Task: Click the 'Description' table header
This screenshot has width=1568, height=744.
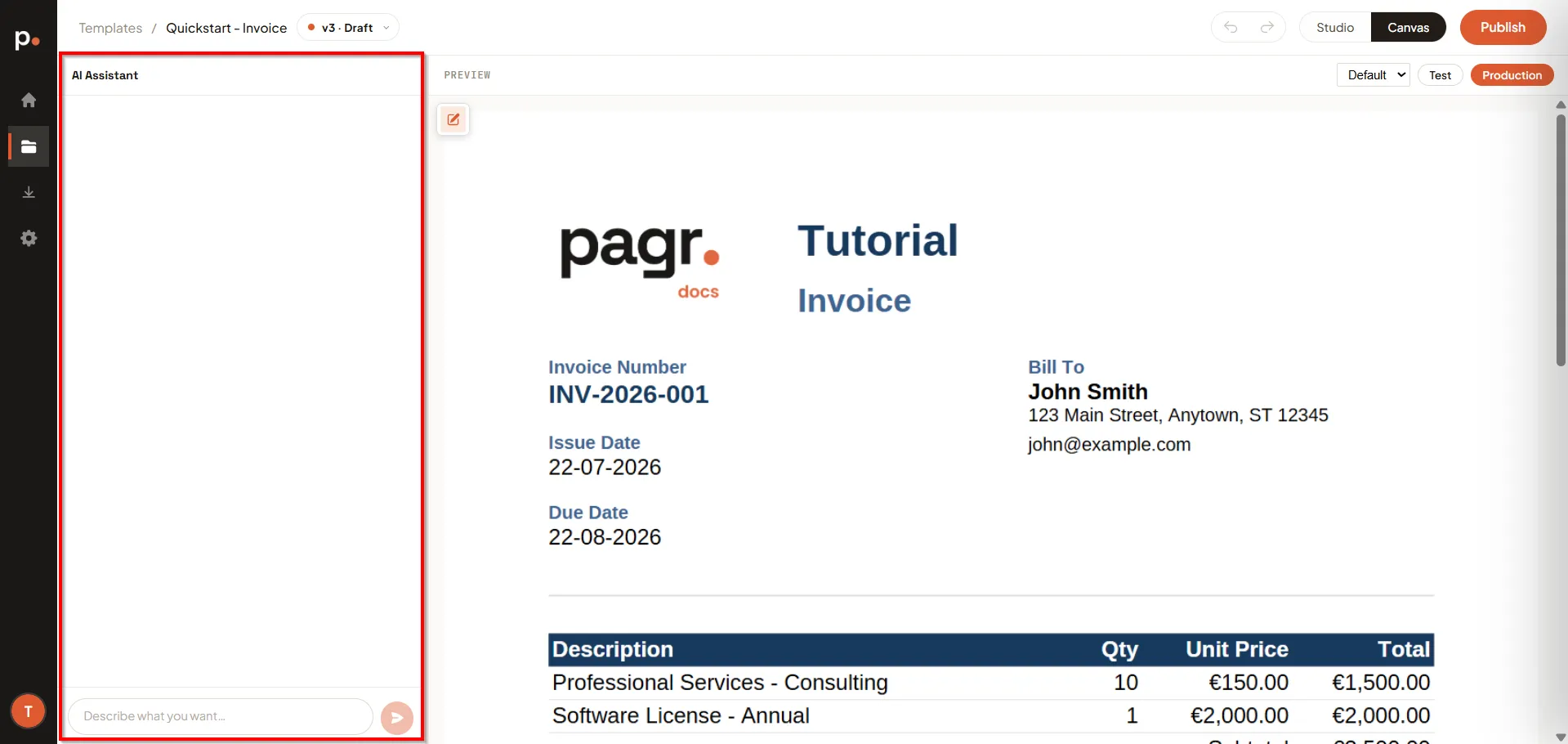Action: pyautogui.click(x=613, y=649)
